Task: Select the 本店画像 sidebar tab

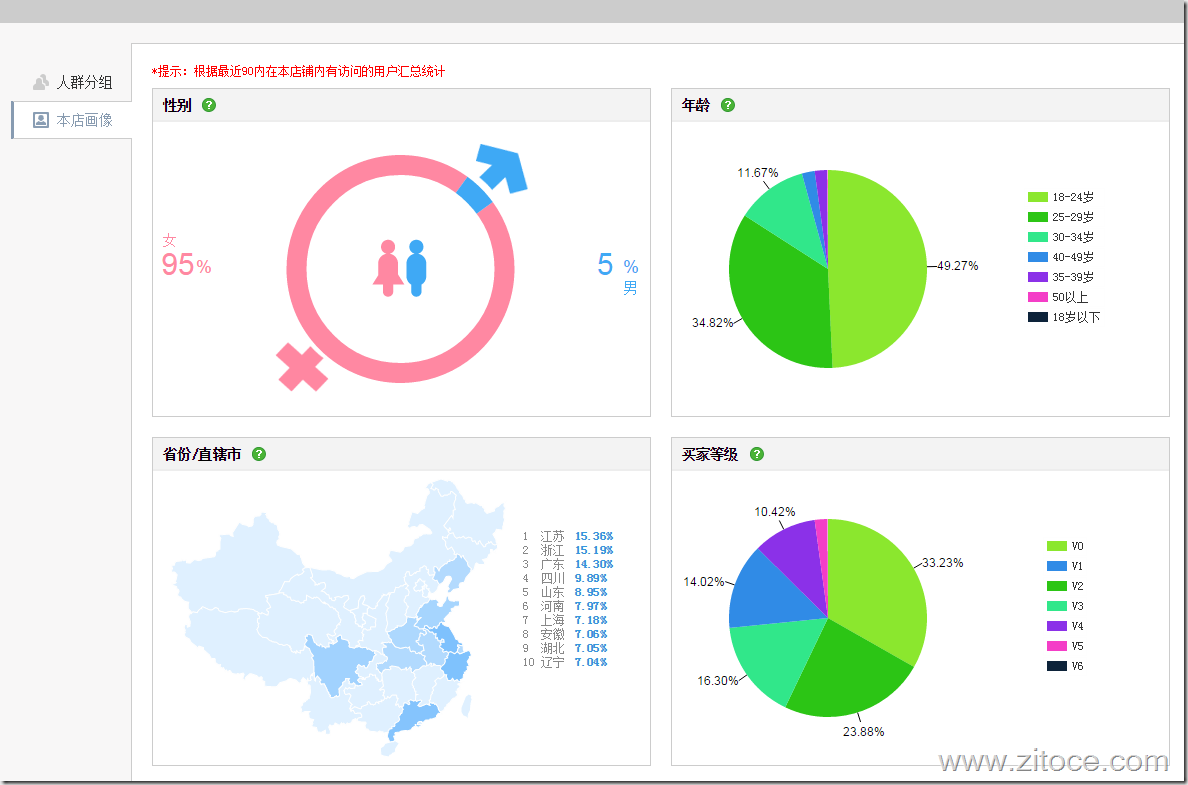Action: point(84,120)
